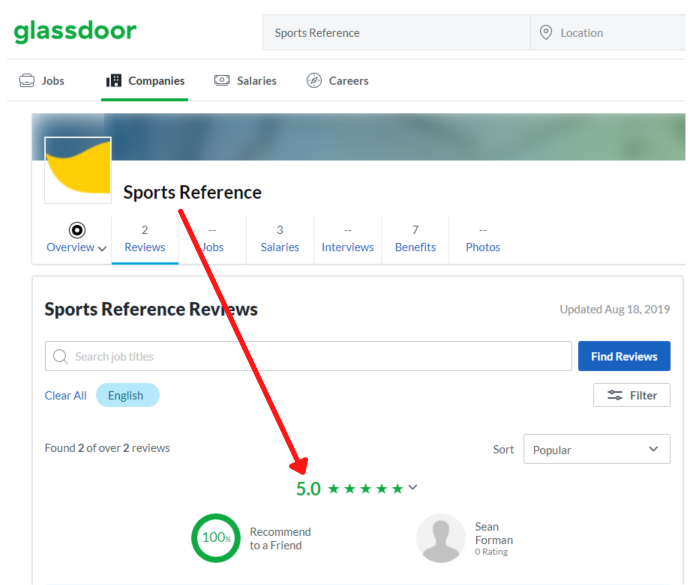Open the Benefits tab

coord(415,238)
